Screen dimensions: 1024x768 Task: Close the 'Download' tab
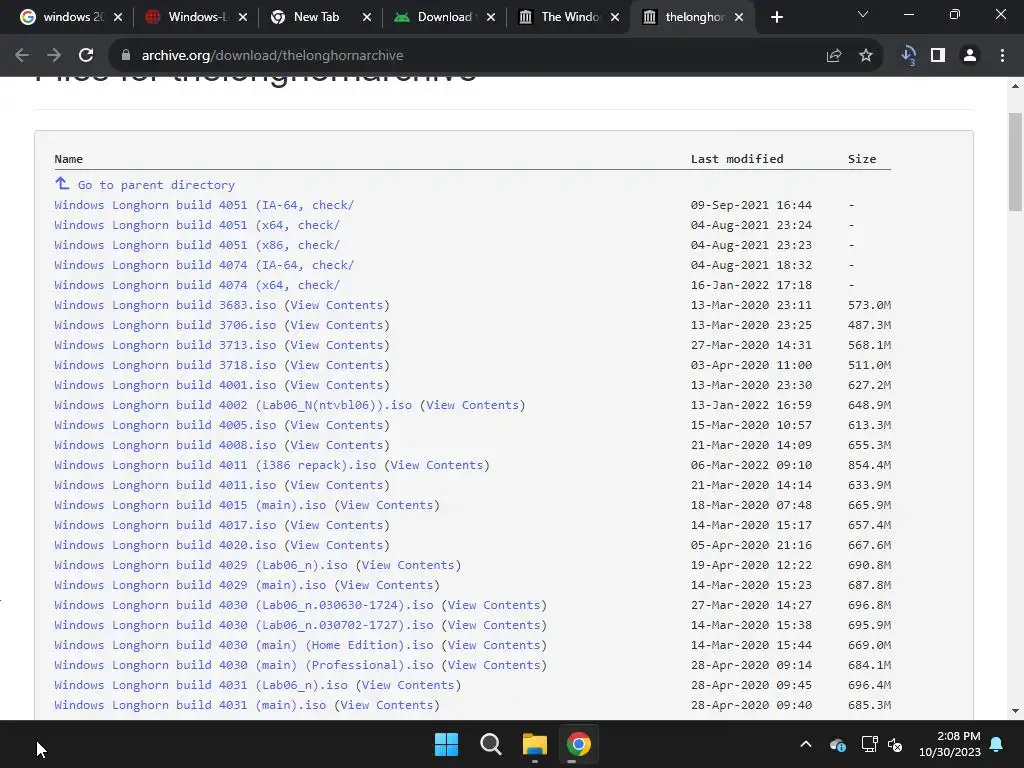click(x=491, y=18)
